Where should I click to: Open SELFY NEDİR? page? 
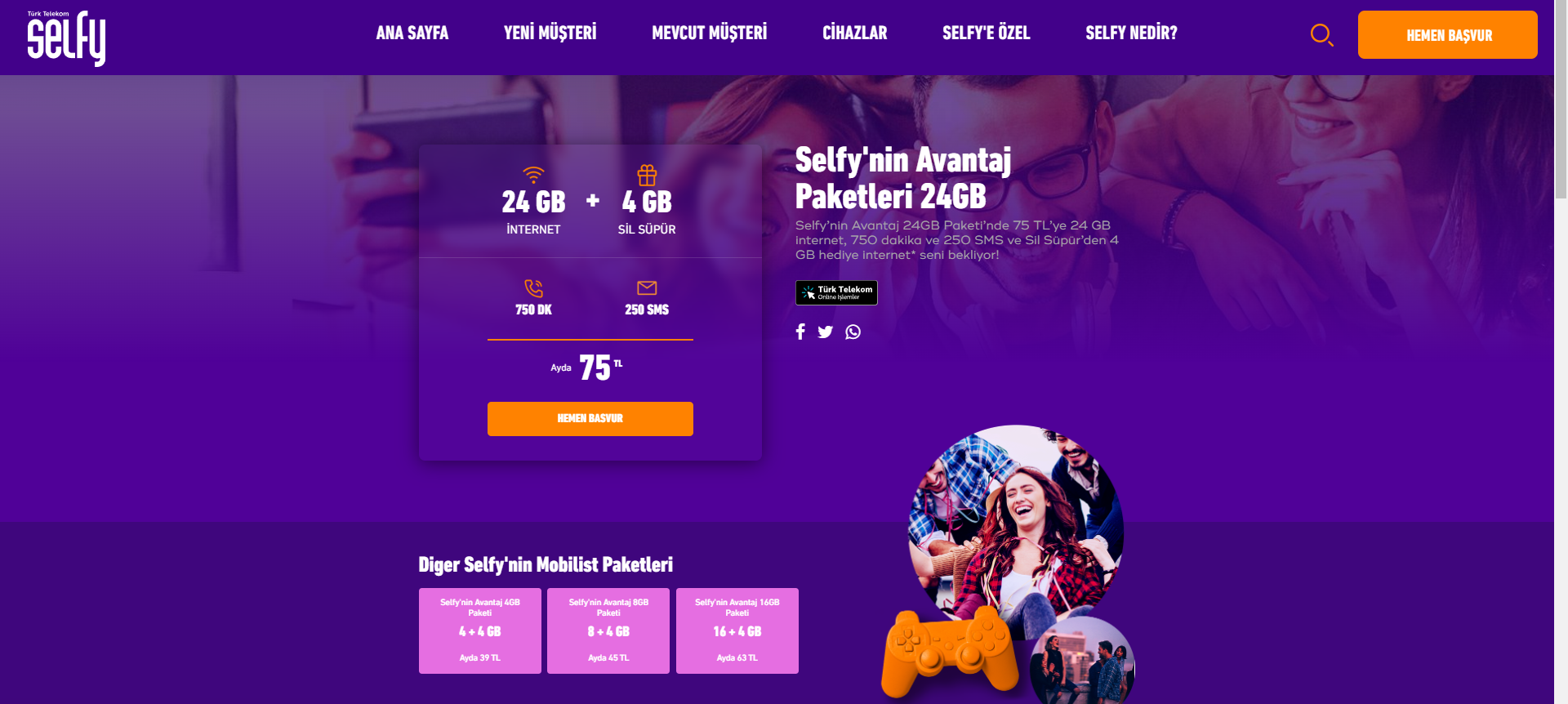(1131, 33)
